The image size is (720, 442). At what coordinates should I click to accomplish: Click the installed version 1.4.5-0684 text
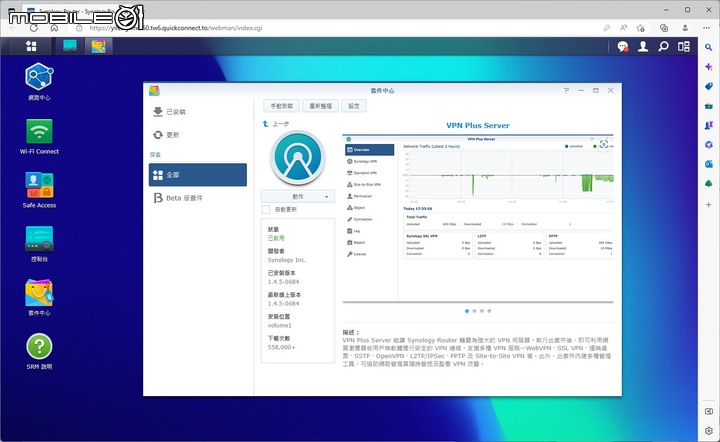(x=283, y=282)
